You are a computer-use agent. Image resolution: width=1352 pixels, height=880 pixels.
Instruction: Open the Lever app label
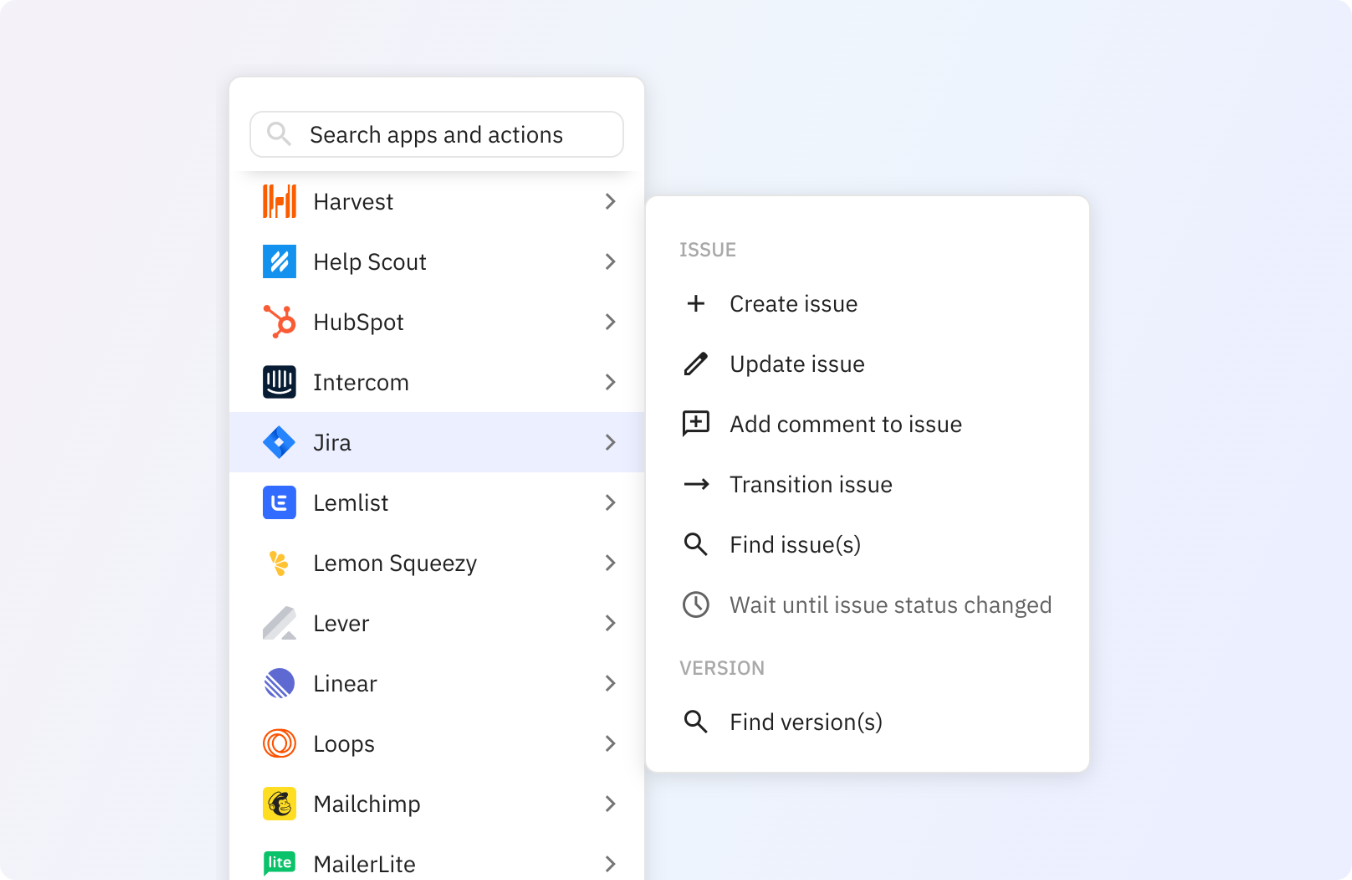341,623
